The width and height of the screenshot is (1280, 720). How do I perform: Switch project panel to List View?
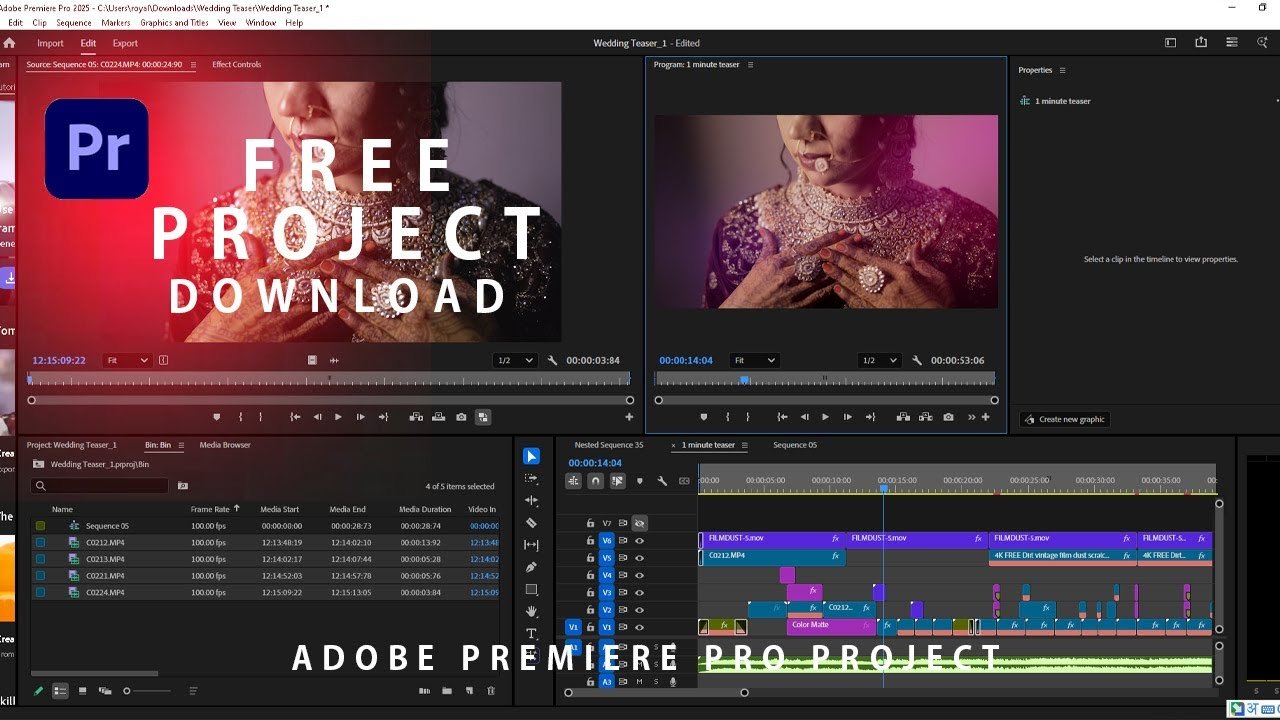(60, 691)
